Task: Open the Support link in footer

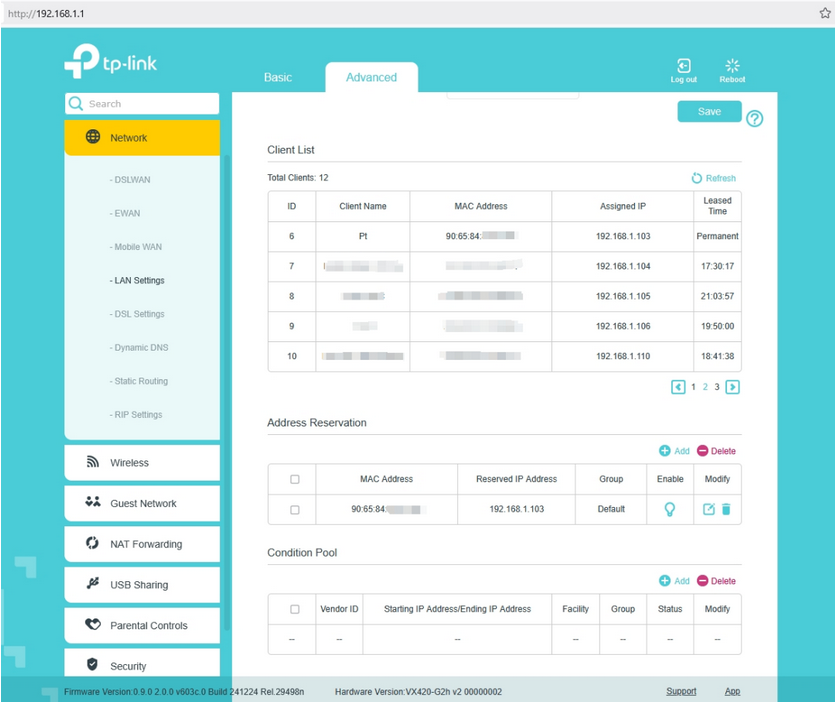Action: [x=681, y=691]
